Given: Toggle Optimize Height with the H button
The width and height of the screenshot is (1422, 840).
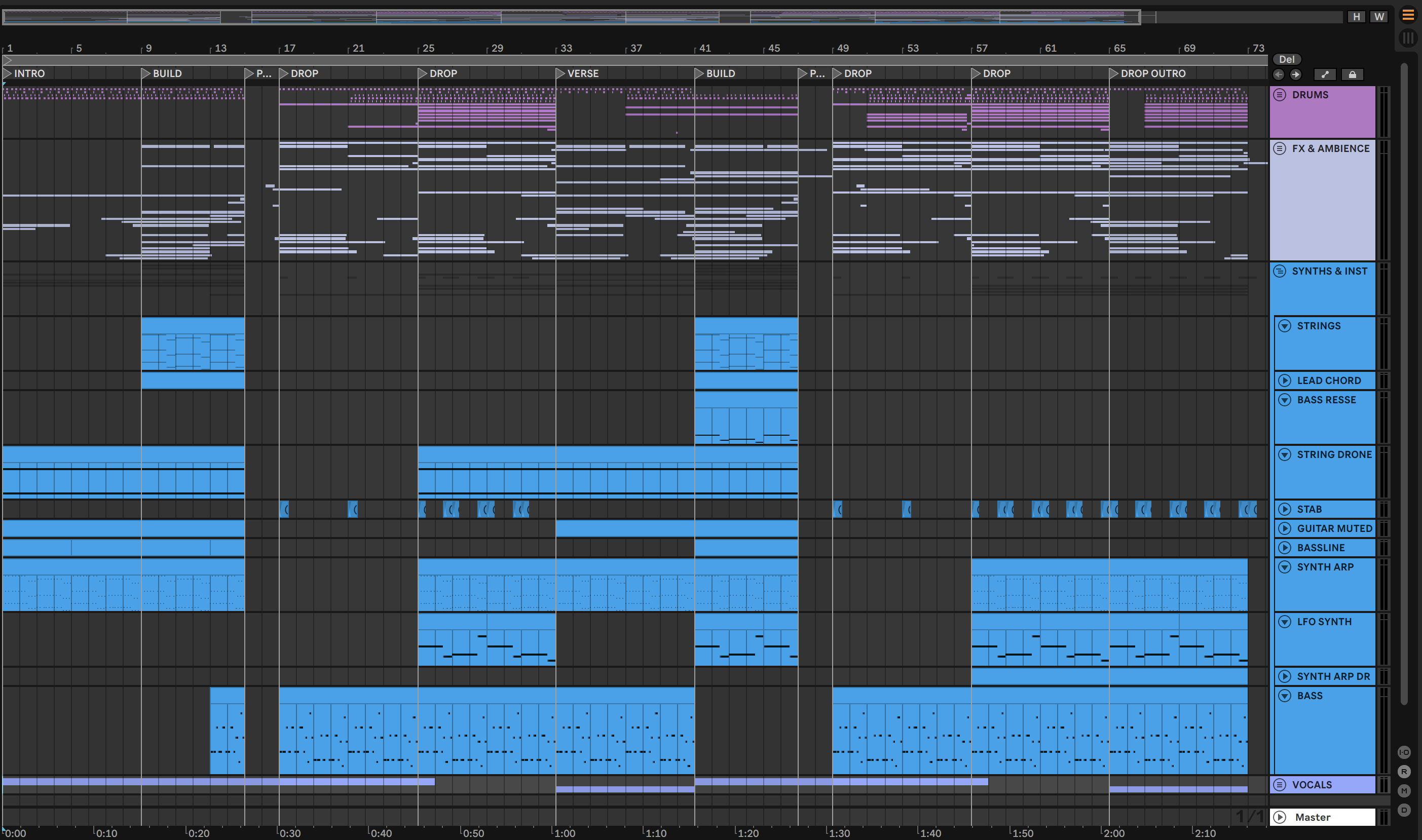Looking at the screenshot, I should 1356,16.
